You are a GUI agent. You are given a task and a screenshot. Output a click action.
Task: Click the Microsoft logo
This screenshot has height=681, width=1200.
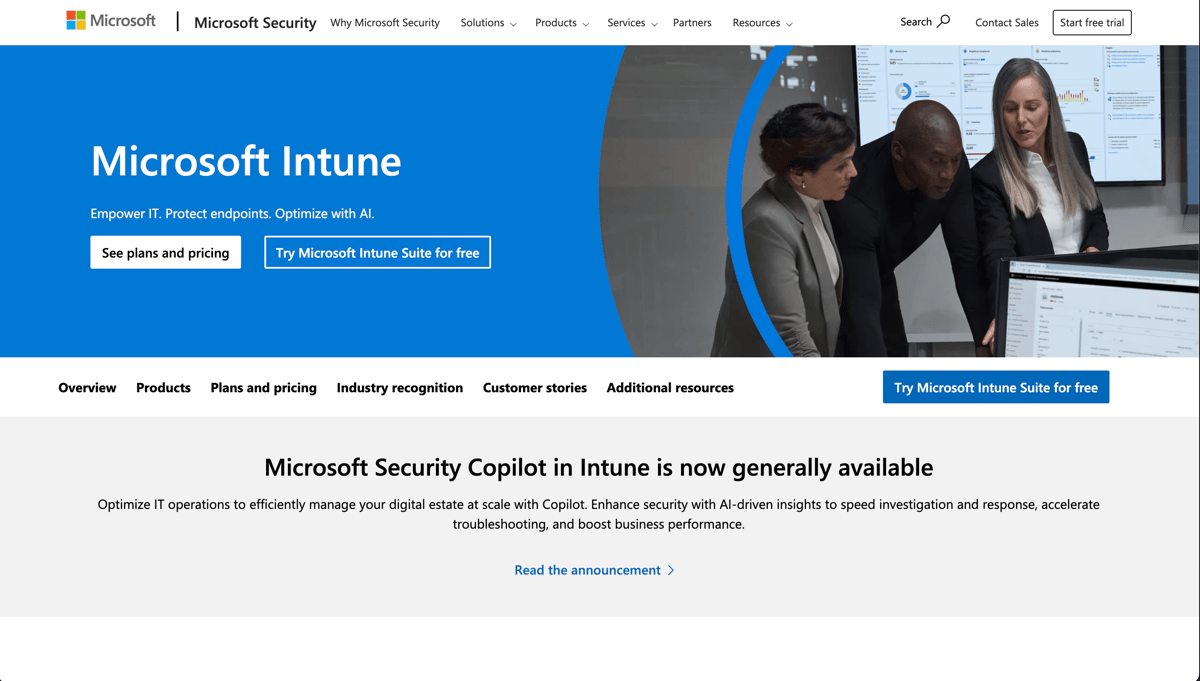coord(111,21)
